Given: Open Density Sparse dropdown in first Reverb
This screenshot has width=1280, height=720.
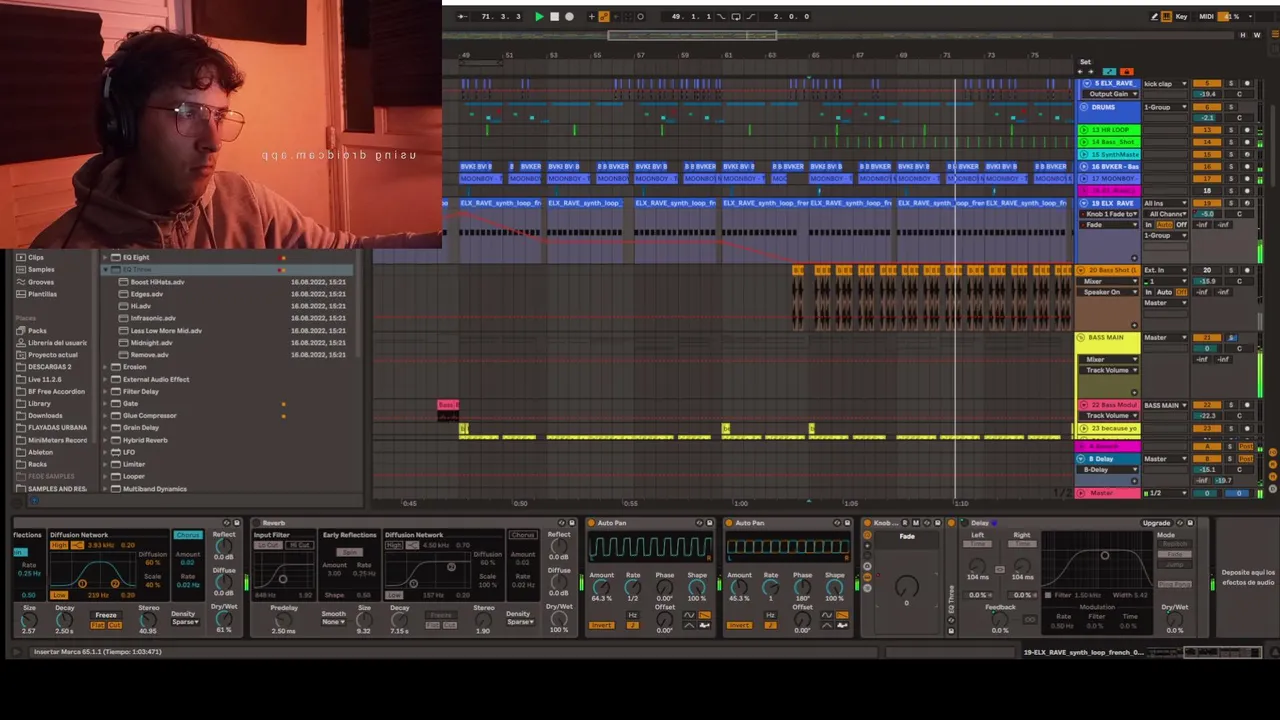Looking at the screenshot, I should (x=183, y=622).
